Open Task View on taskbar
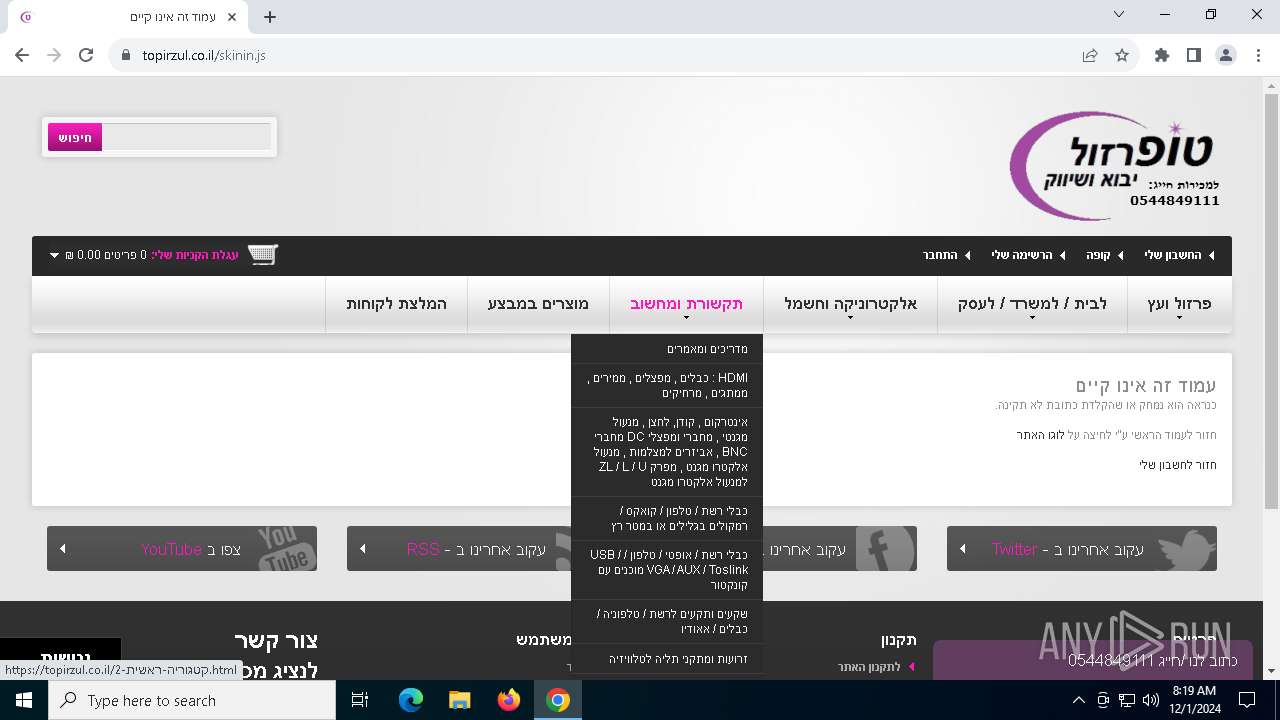The image size is (1280, 720). (x=360, y=700)
